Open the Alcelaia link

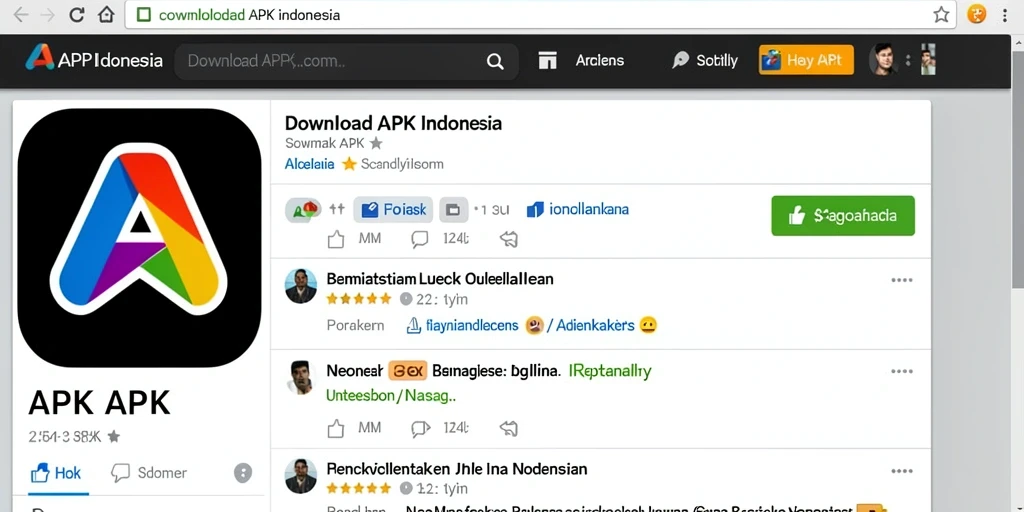[310, 164]
